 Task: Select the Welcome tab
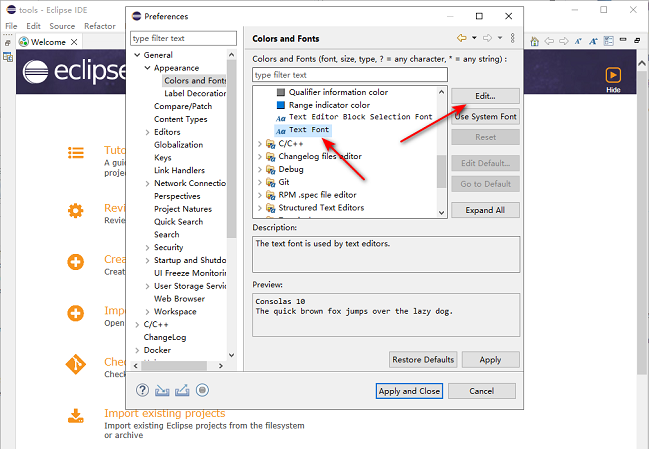[x=48, y=42]
